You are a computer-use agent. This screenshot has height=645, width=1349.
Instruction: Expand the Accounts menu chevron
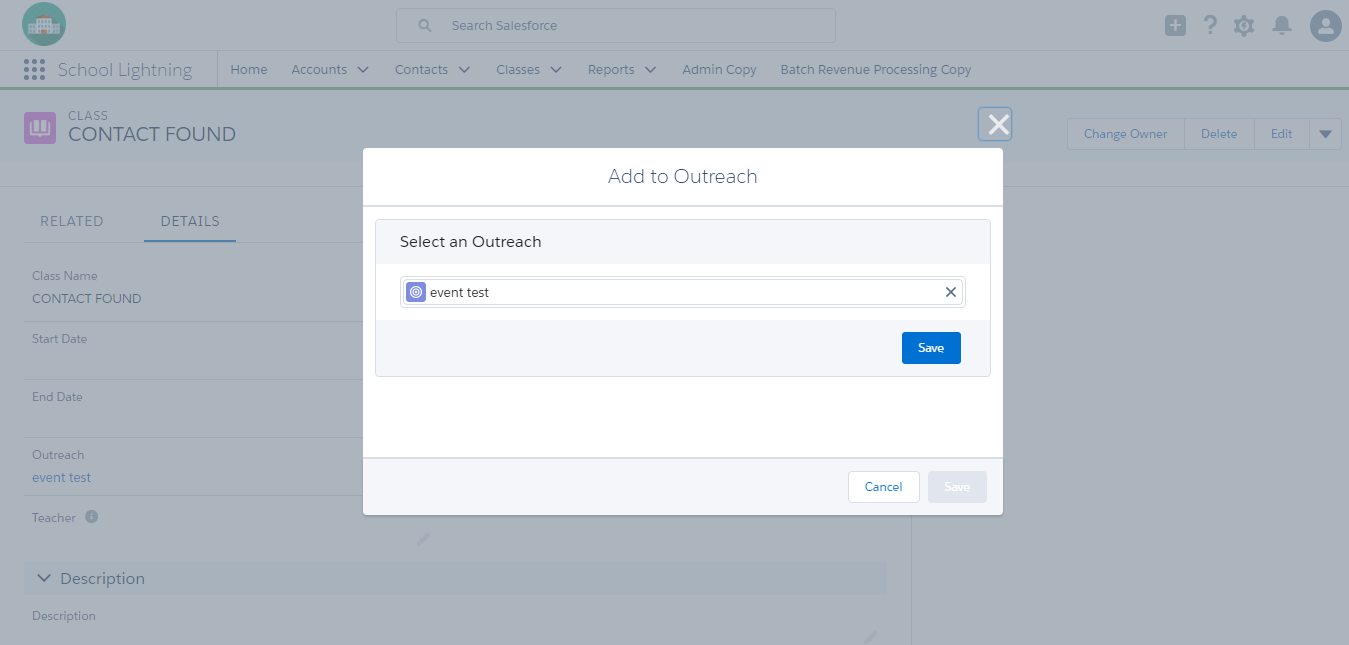click(x=363, y=70)
